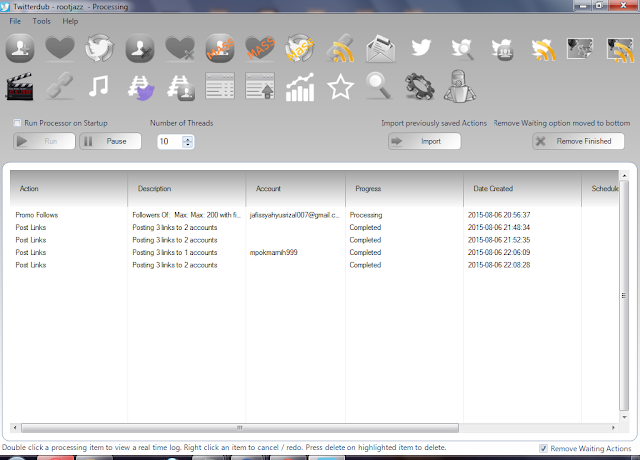The height and width of the screenshot is (460, 640).
Task: Open the Unfavorite heart-with-X icon
Action: coord(180,49)
